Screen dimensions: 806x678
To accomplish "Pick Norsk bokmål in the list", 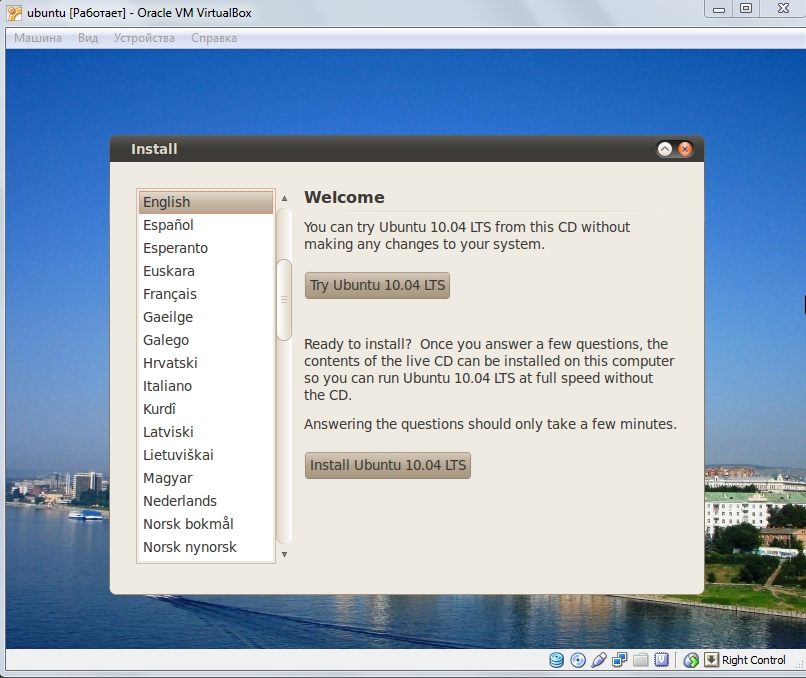I will (x=206, y=524).
